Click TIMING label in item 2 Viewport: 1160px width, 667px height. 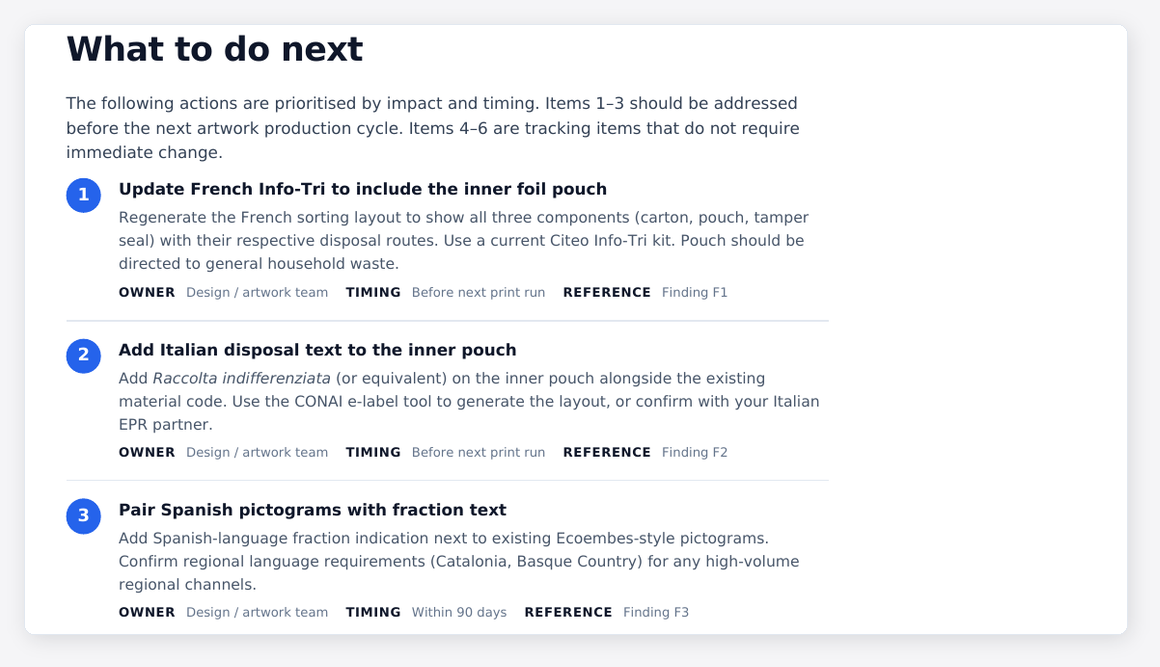pos(373,452)
